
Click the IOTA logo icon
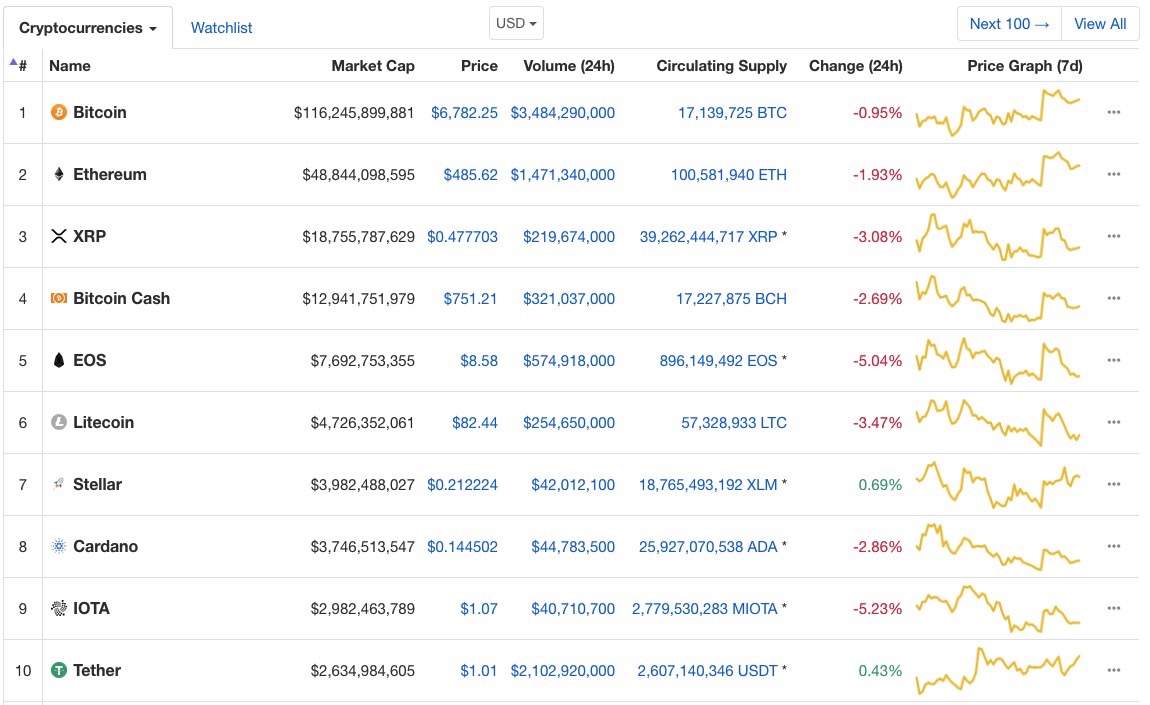pos(59,607)
